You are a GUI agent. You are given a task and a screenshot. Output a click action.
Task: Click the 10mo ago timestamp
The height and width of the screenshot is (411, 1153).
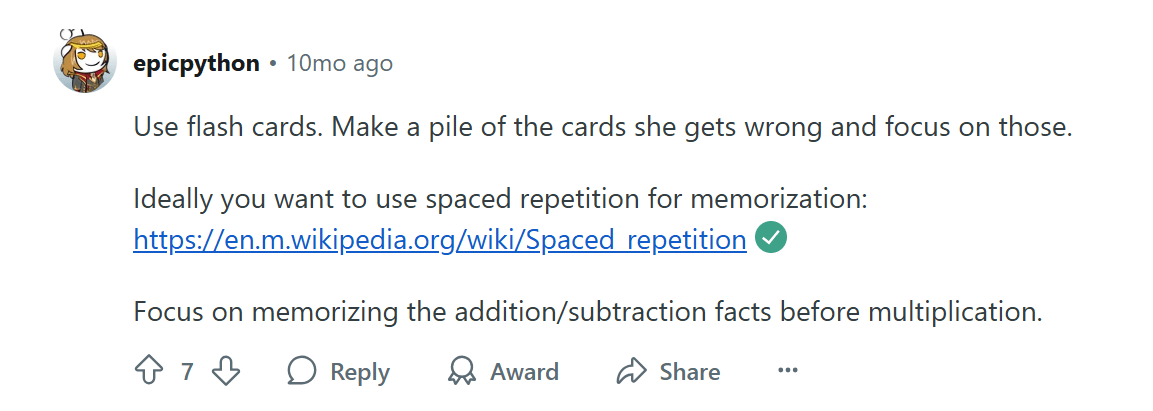(340, 64)
